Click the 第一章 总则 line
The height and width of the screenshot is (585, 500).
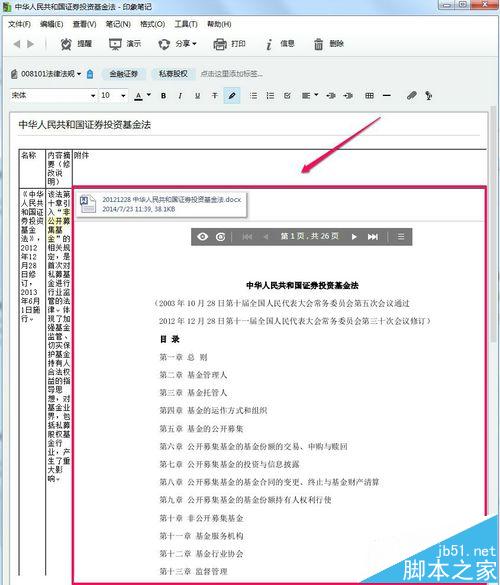point(184,357)
